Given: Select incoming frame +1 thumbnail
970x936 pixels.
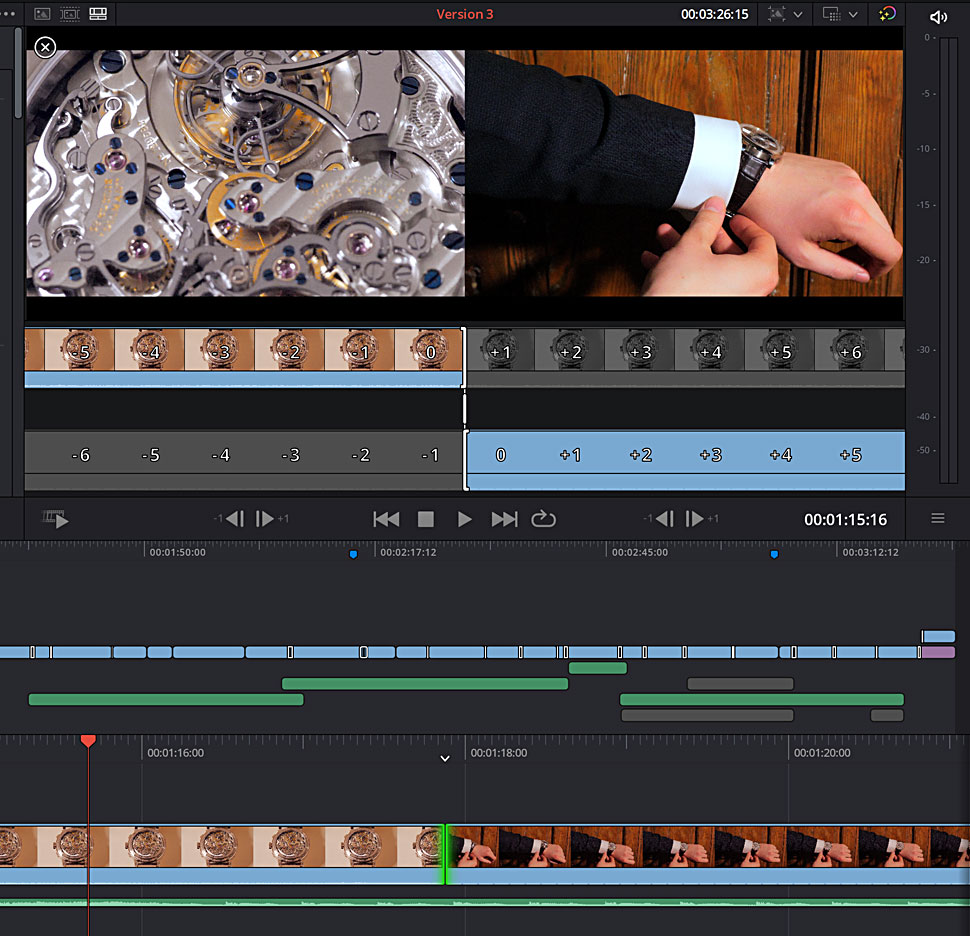Looking at the screenshot, I should click(500, 350).
